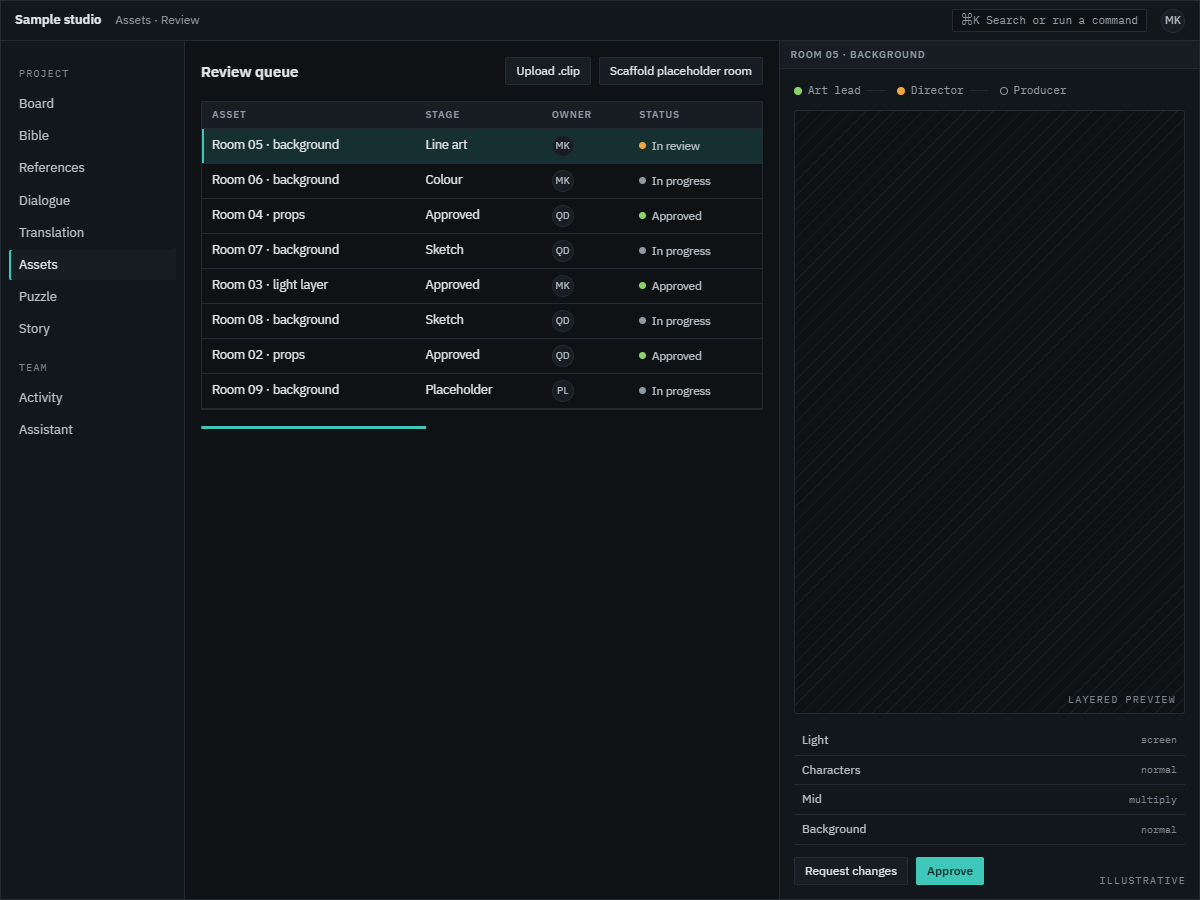The width and height of the screenshot is (1200, 900).
Task: Select the Room 06 · background row
Action: point(482,181)
